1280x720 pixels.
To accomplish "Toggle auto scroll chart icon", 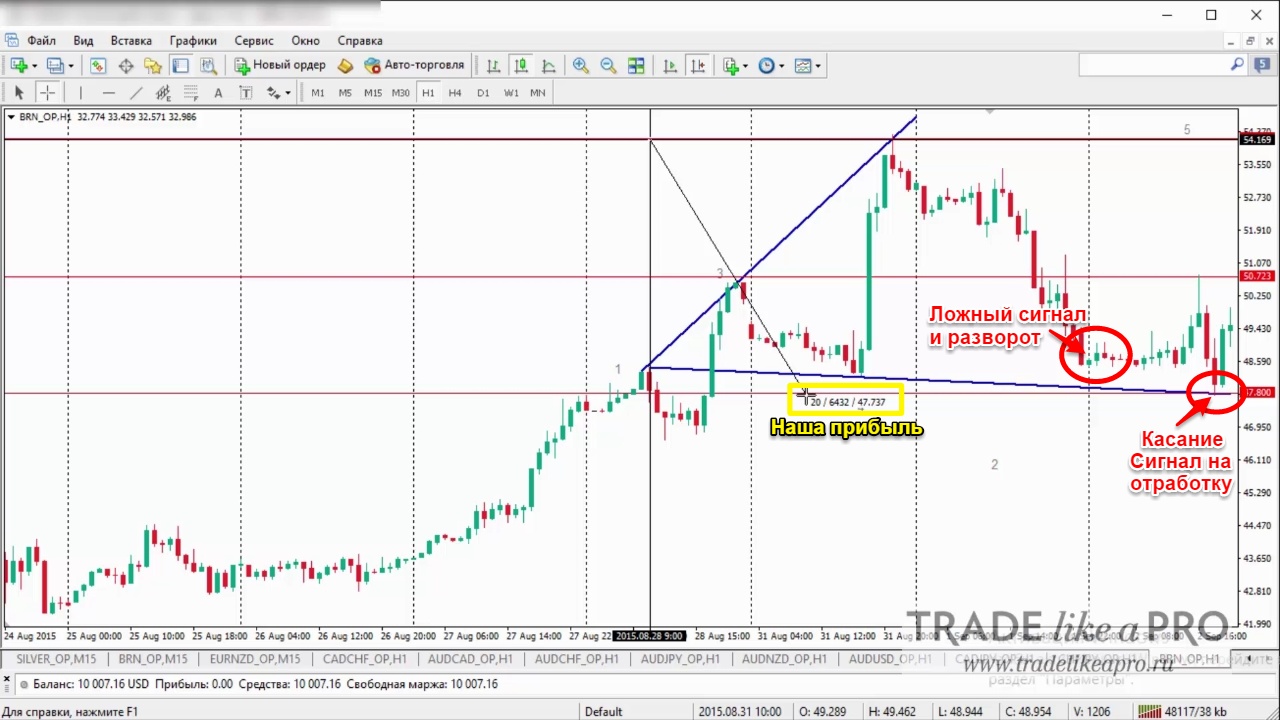I will (670, 66).
